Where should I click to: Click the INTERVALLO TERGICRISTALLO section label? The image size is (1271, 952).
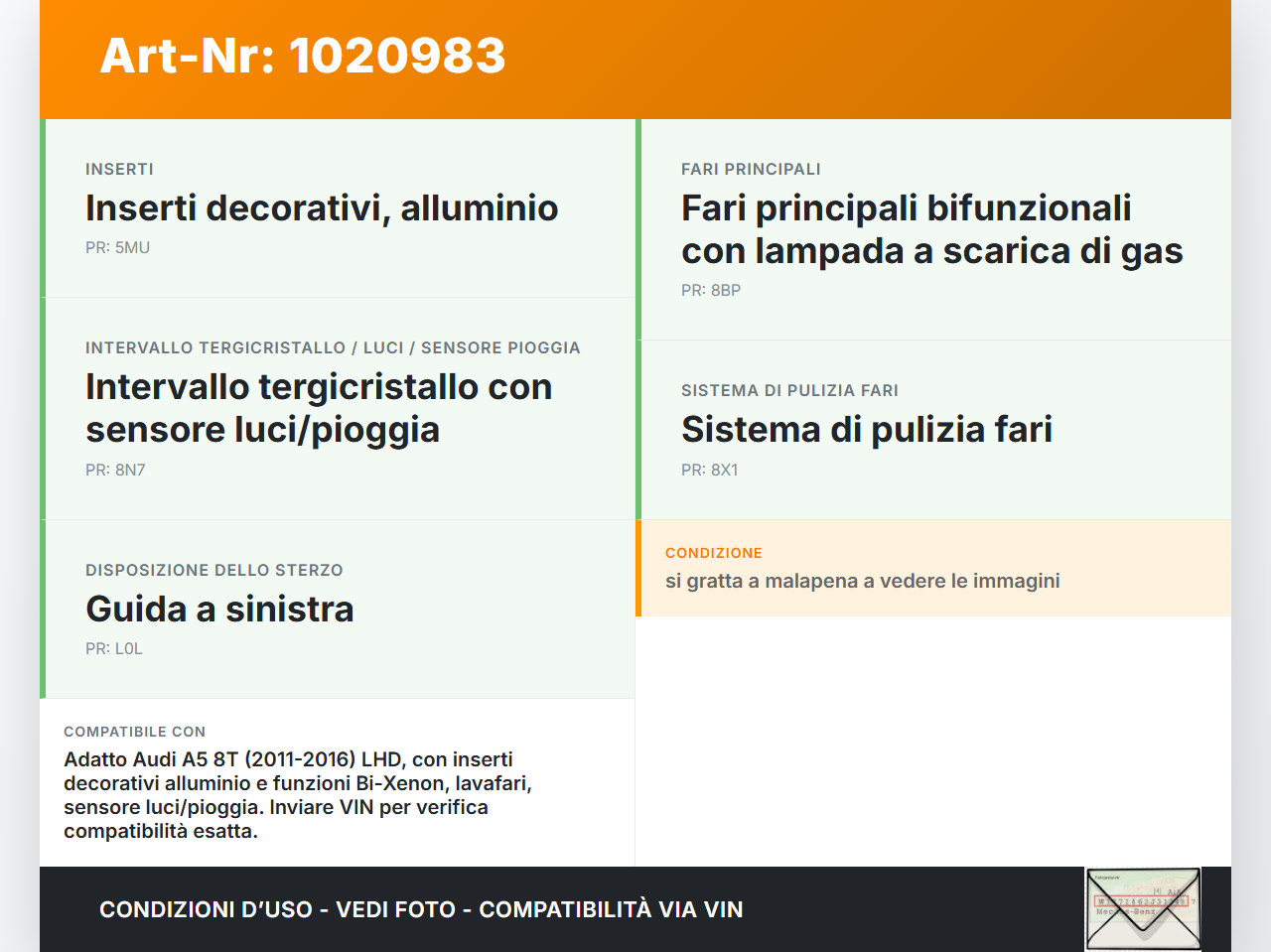click(333, 347)
